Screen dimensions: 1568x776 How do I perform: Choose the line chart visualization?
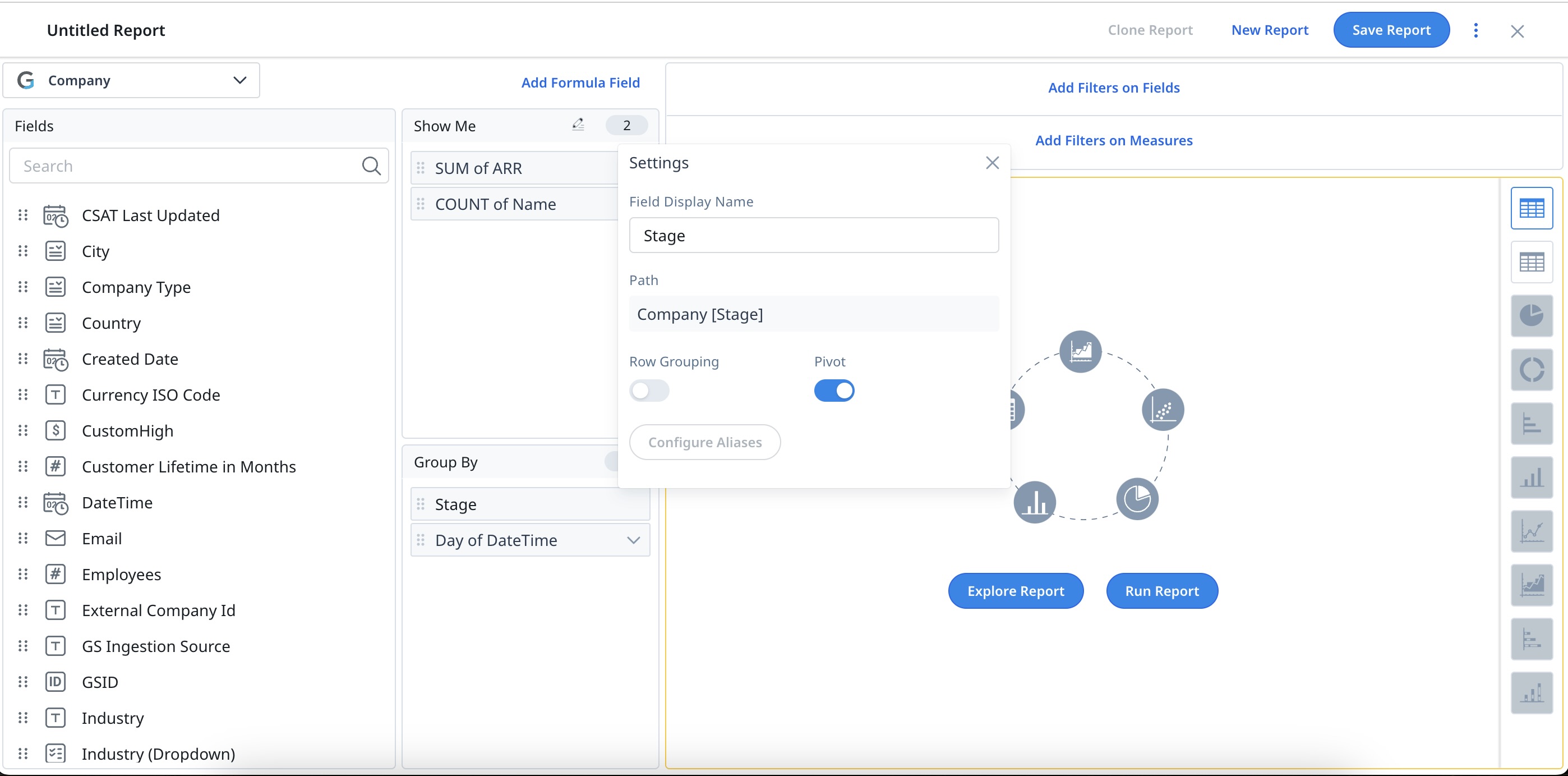pos(1532,532)
